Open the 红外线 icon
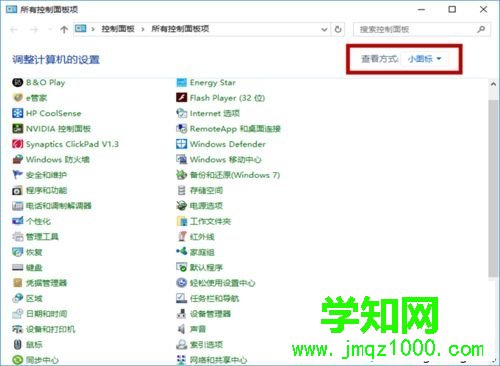 tap(181, 236)
